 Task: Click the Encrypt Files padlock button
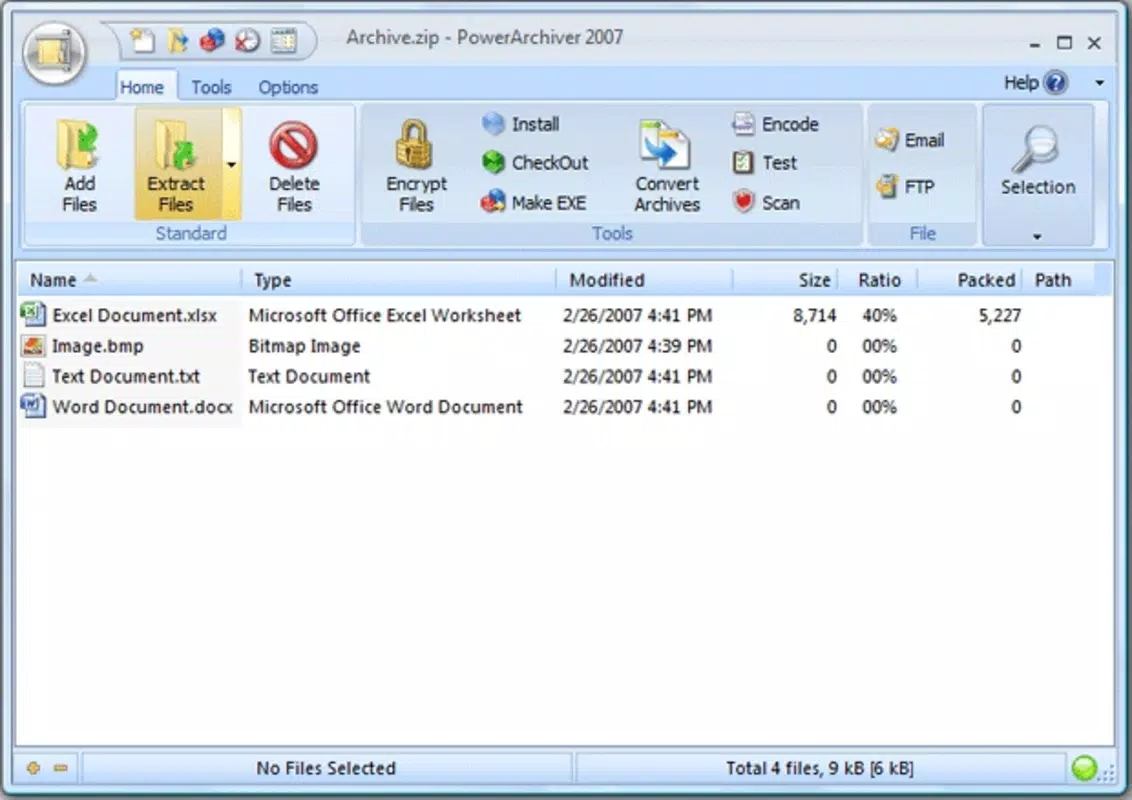coord(416,165)
